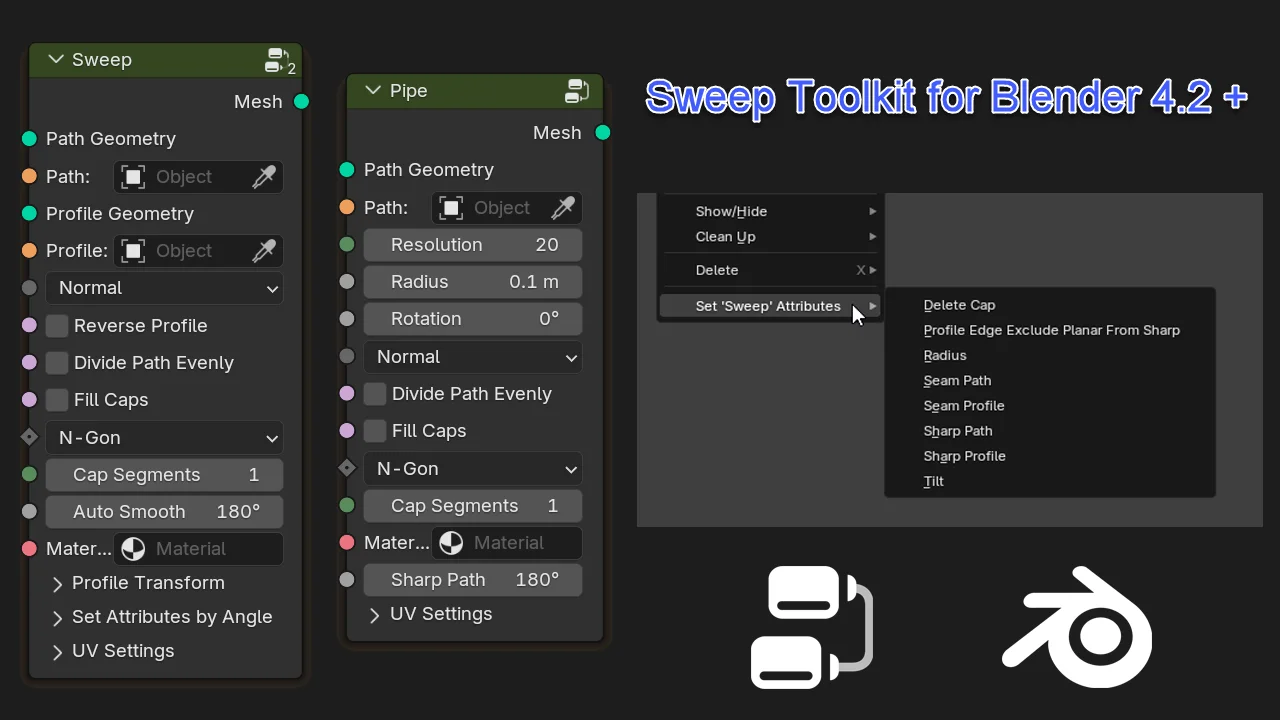
Task: Click the material preview sphere in Pipe Material field
Action: click(x=450, y=542)
